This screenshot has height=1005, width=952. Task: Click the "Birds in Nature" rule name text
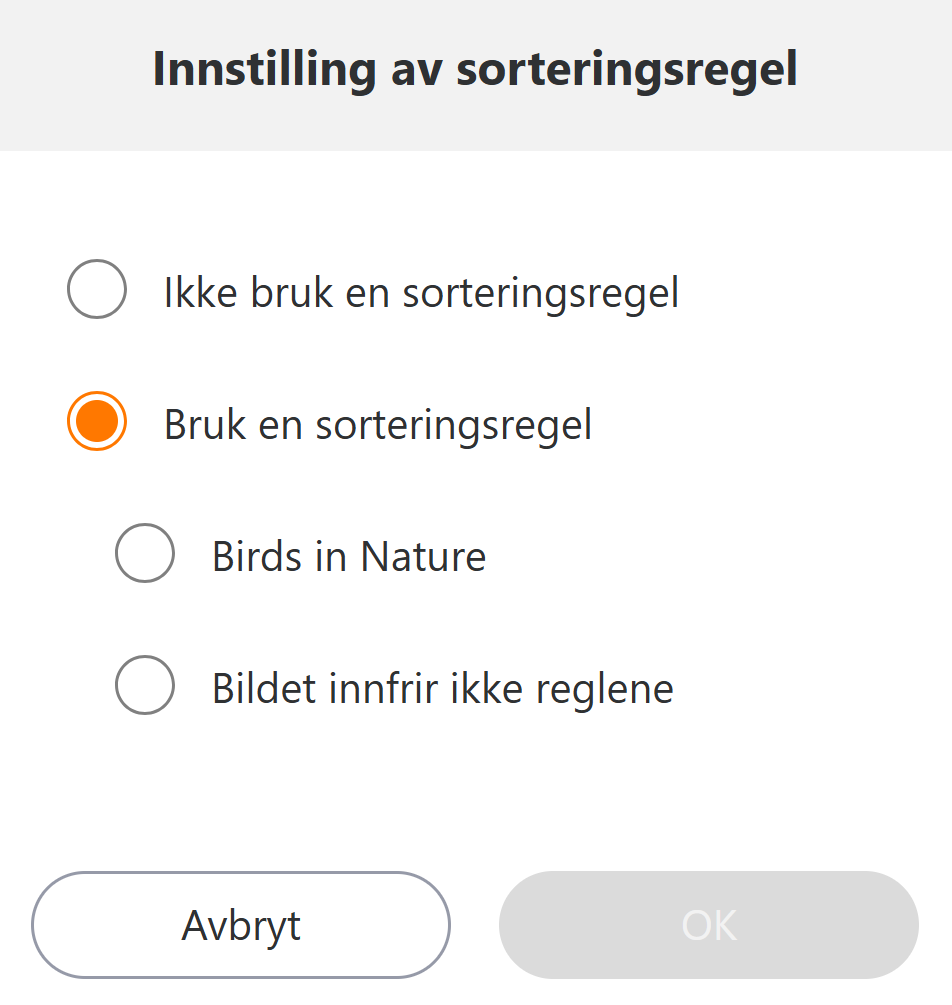(349, 556)
